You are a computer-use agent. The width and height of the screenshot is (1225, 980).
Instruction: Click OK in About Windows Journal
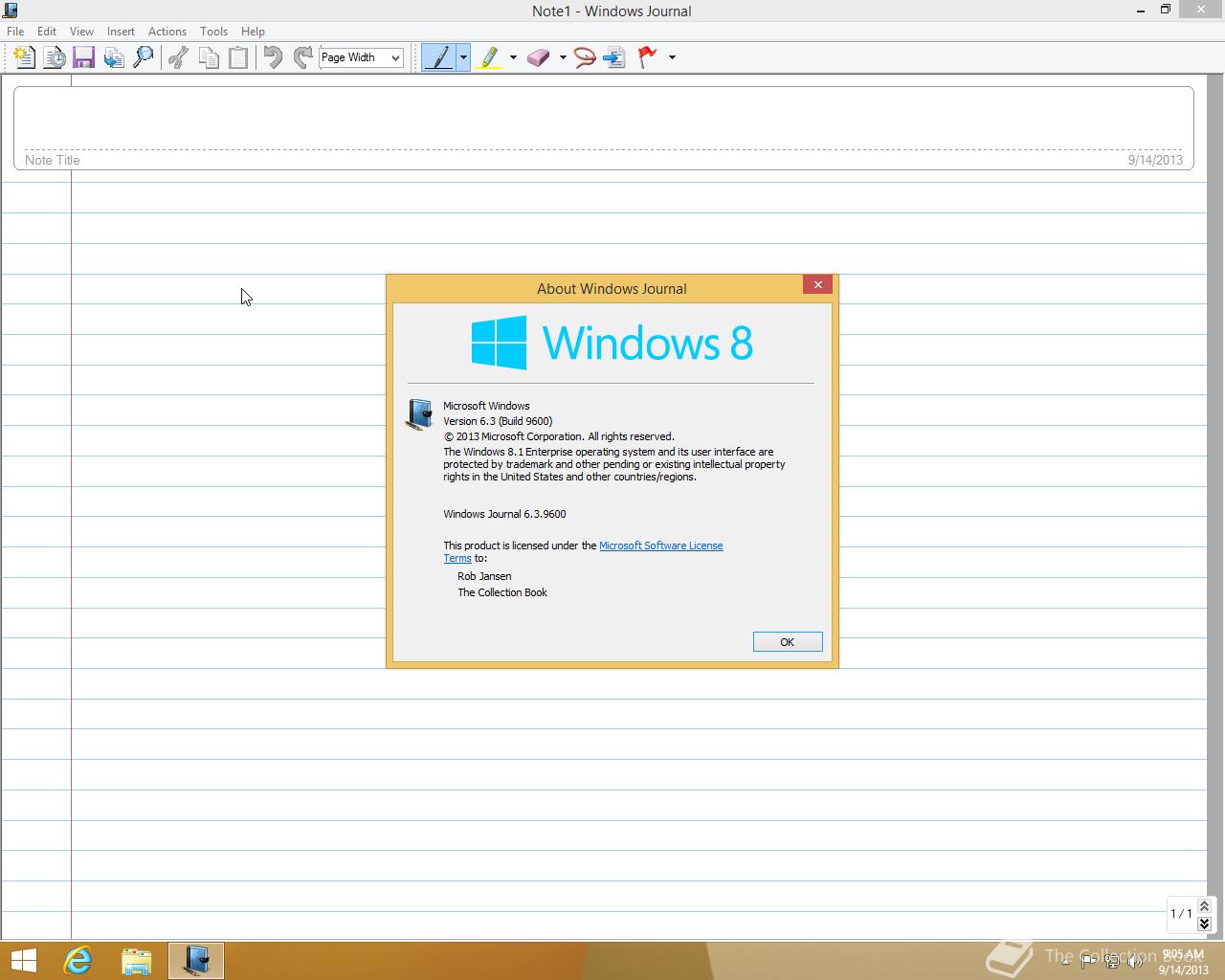[788, 642]
